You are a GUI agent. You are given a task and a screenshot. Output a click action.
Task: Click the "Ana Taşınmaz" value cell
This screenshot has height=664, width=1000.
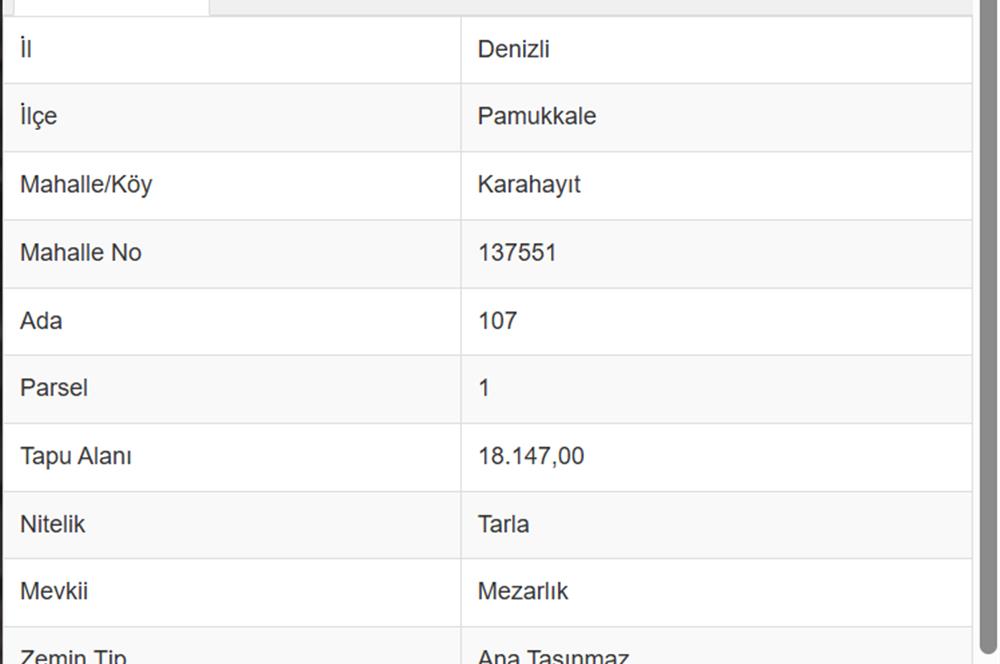[553, 655]
